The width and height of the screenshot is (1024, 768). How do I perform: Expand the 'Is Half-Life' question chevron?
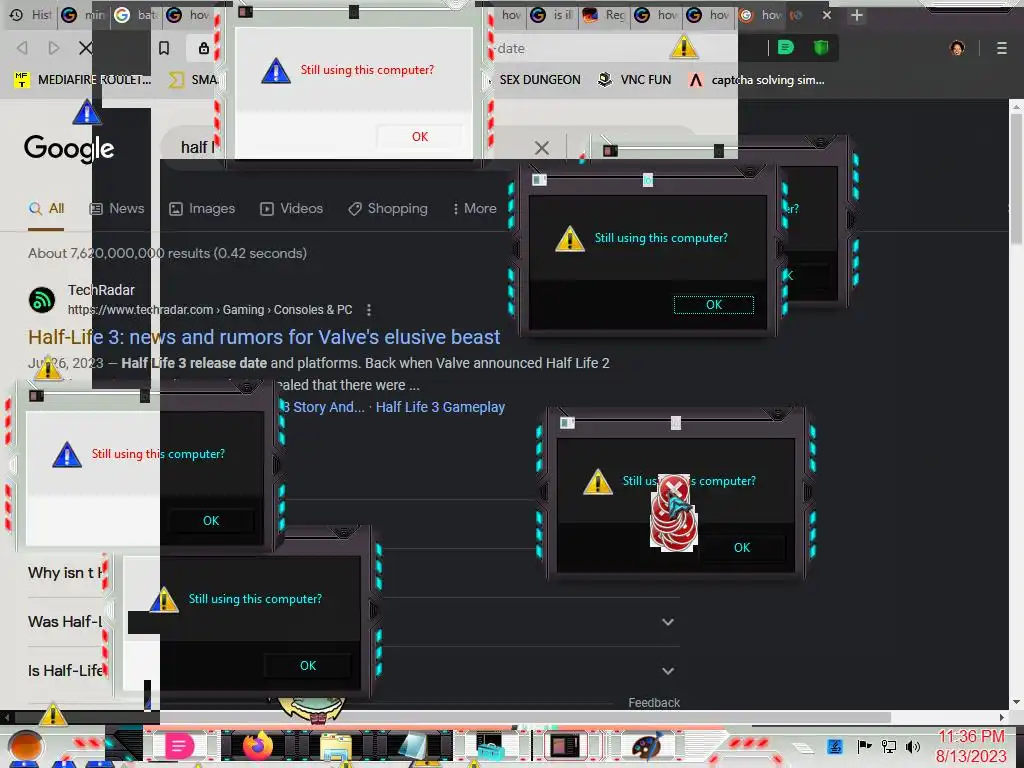point(667,671)
